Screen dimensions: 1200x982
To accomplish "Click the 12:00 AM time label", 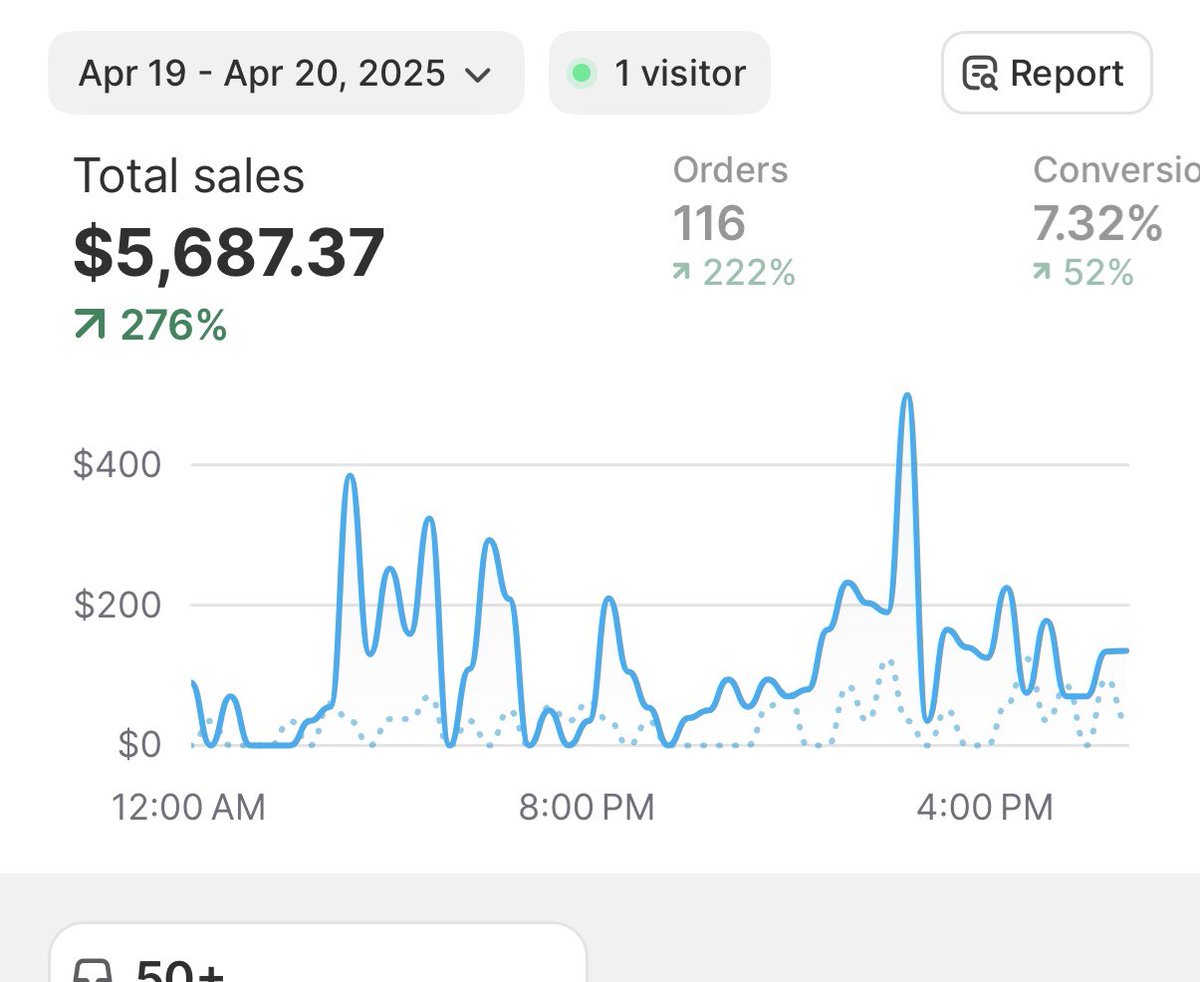I will tap(189, 806).
